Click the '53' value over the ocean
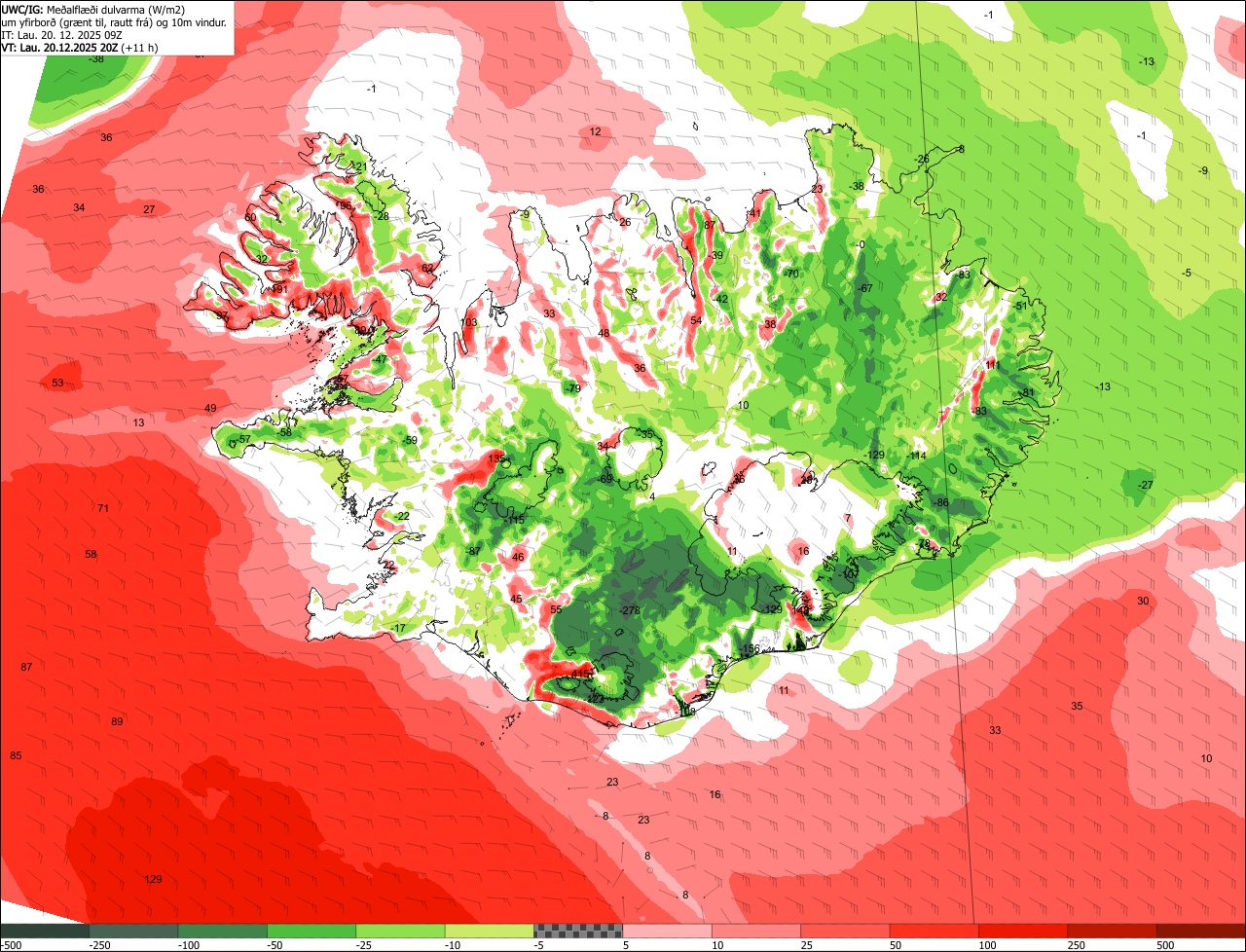The height and width of the screenshot is (952, 1246). pyautogui.click(x=57, y=384)
